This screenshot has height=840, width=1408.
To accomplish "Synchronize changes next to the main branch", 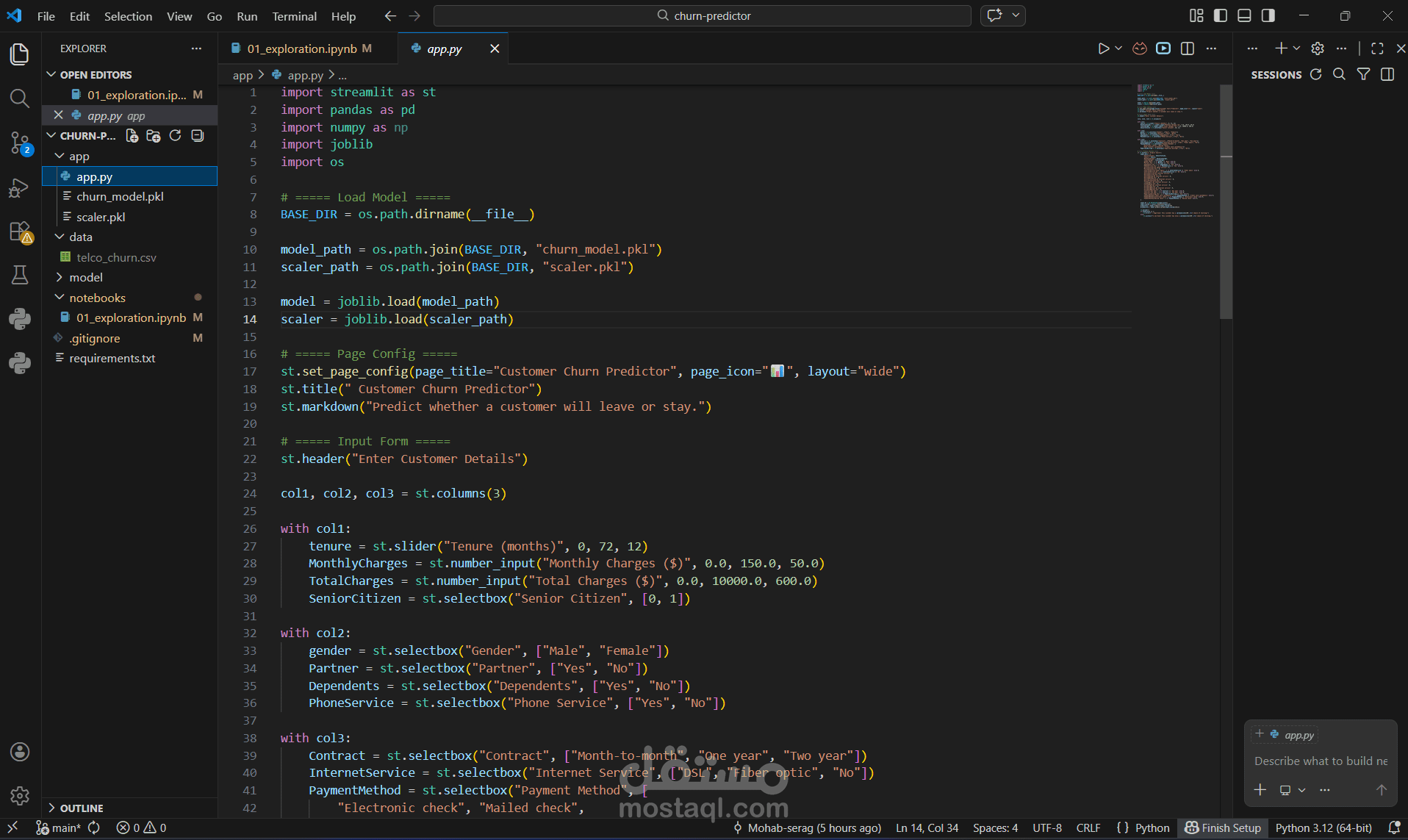I will click(x=94, y=828).
